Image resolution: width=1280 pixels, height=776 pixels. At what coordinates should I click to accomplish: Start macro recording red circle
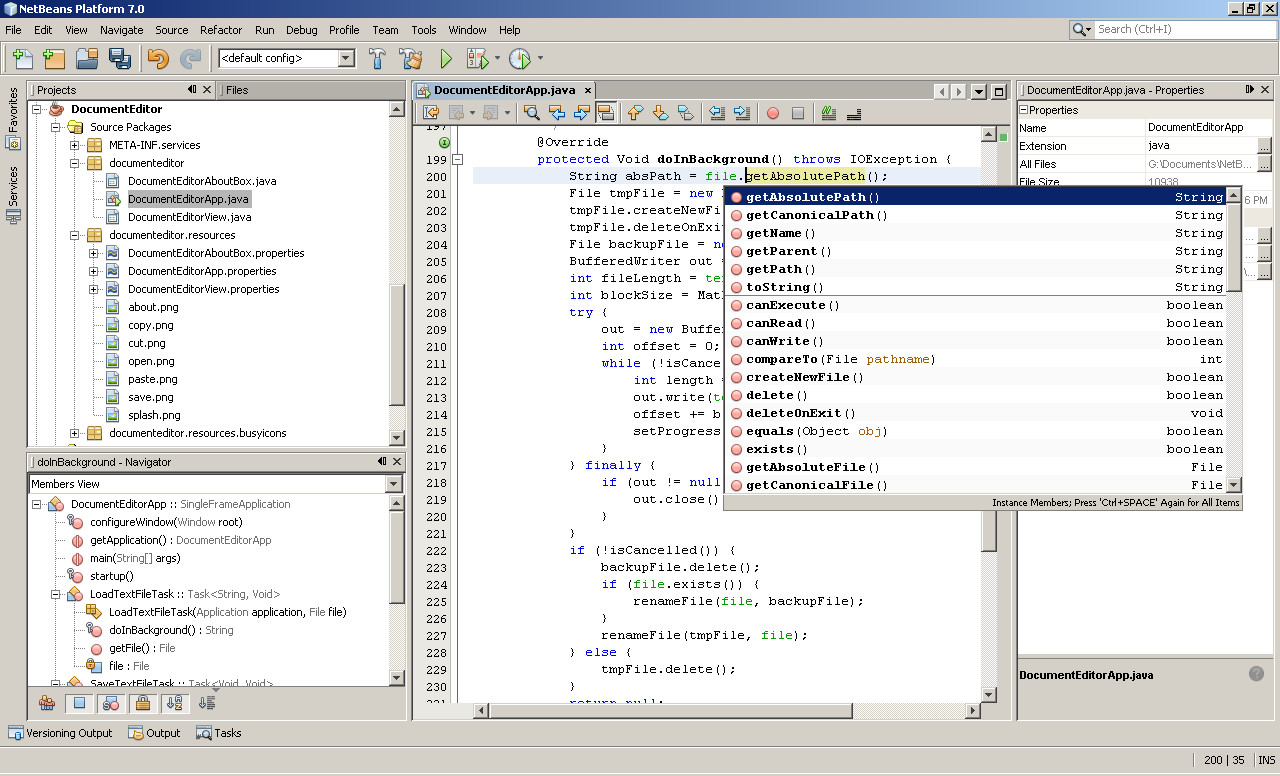pyautogui.click(x=773, y=113)
